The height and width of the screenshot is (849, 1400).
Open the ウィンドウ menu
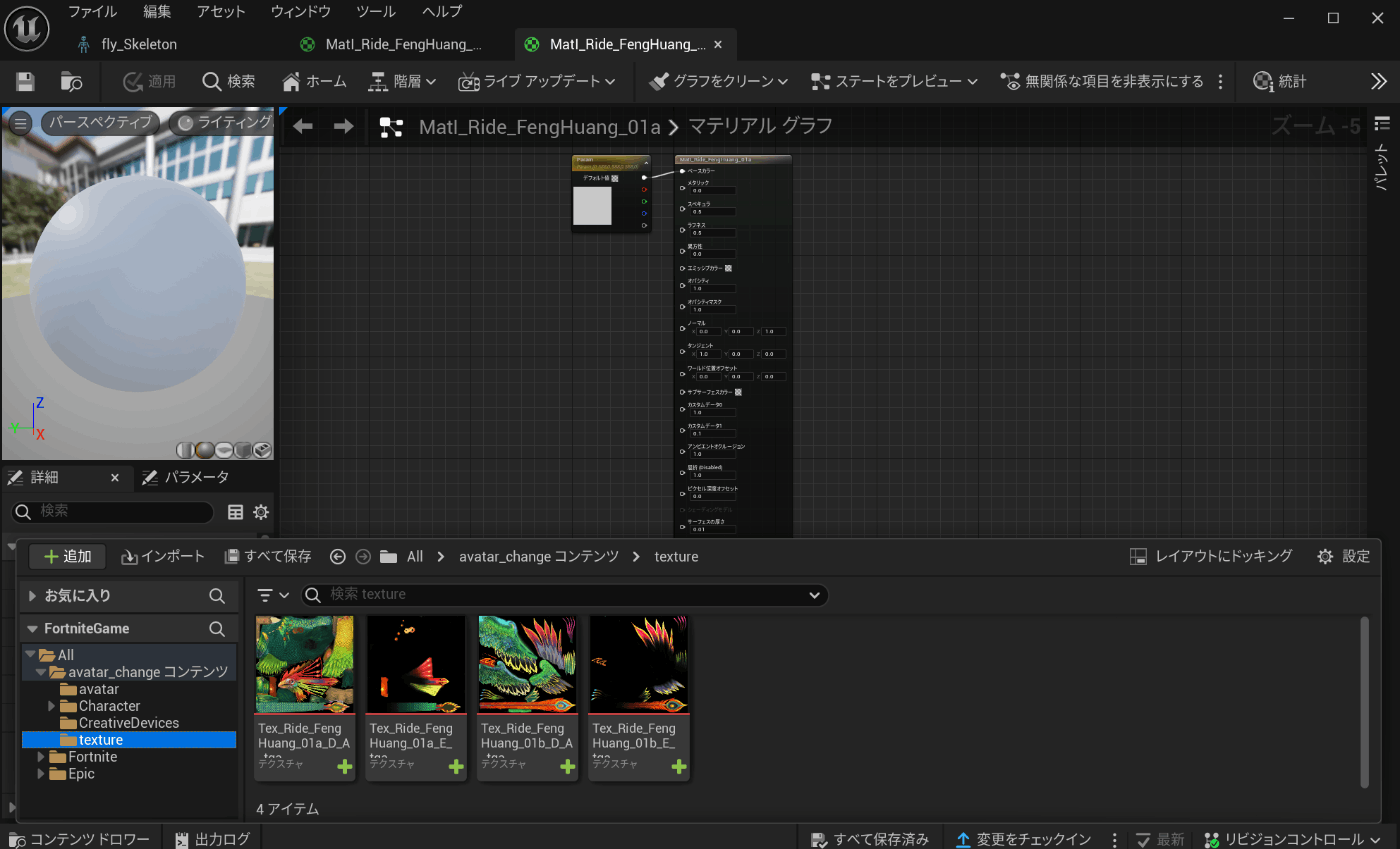tap(301, 12)
